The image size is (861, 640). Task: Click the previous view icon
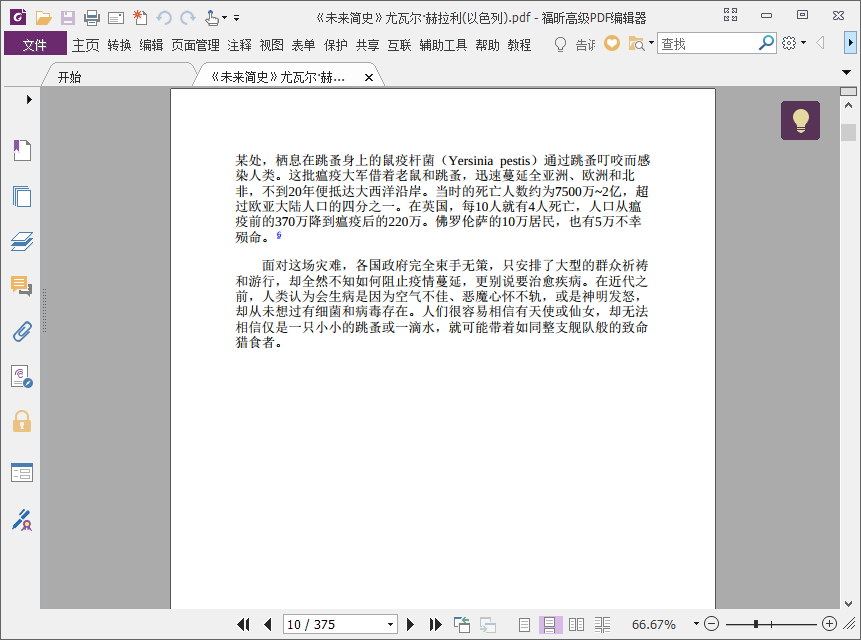pyautogui.click(x=462, y=624)
